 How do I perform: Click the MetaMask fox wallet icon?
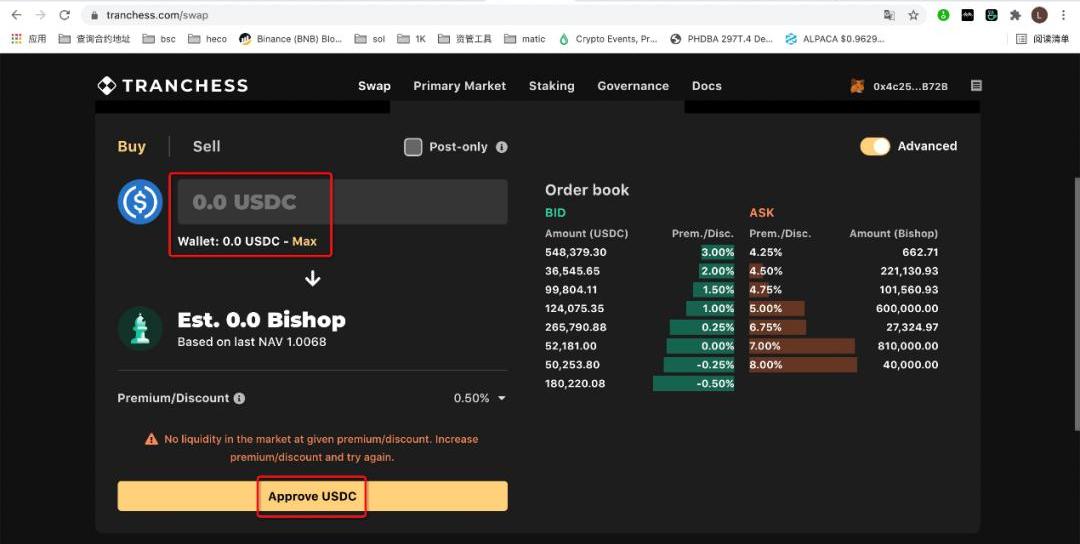[857, 86]
